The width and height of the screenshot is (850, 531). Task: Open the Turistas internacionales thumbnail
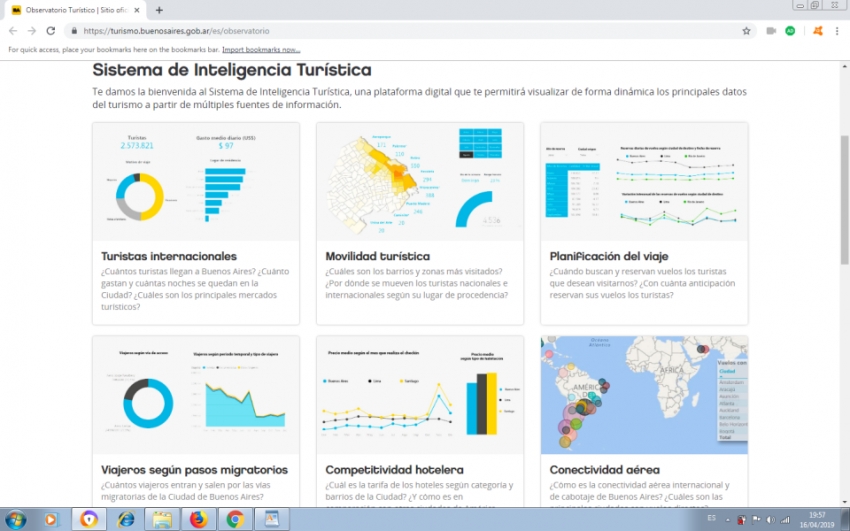196,182
